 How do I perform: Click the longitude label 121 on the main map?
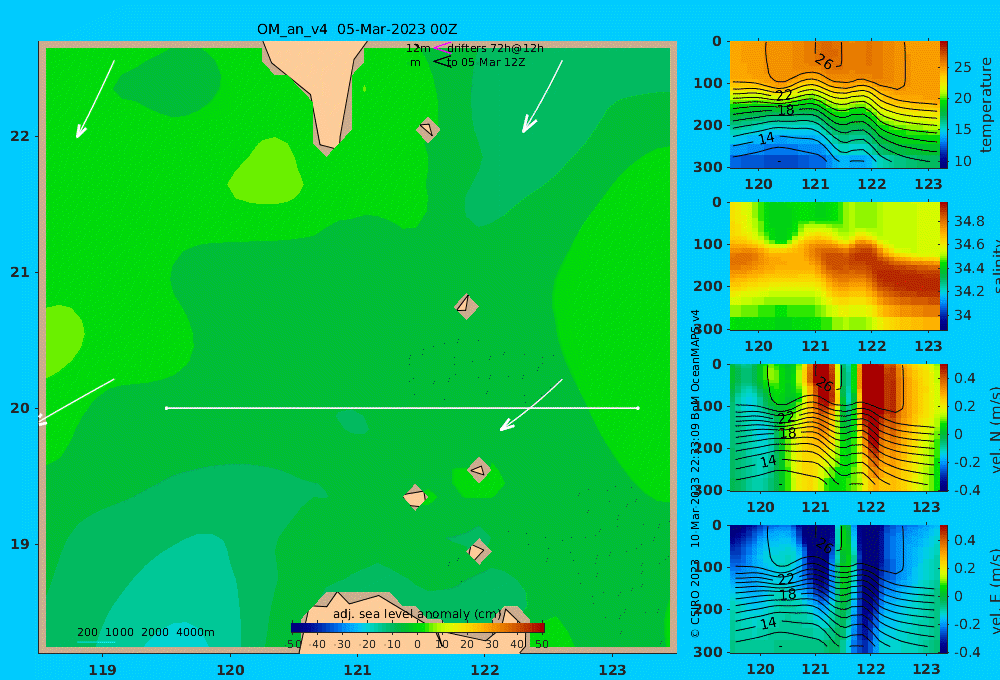[x=358, y=670]
